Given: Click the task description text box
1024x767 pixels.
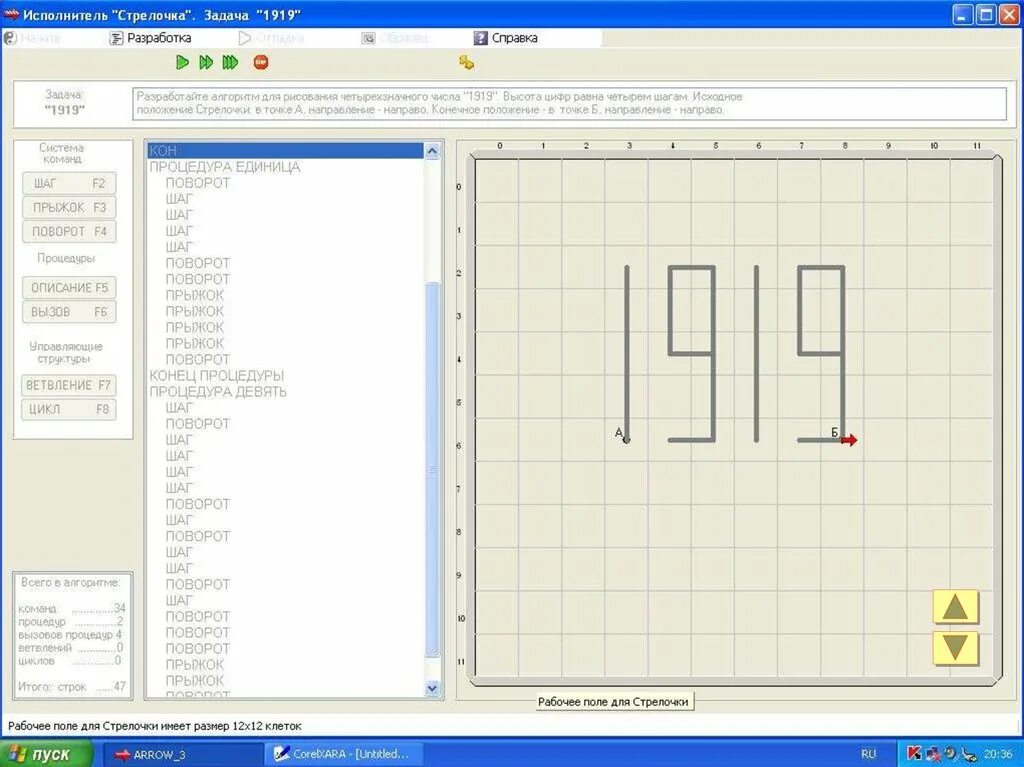Looking at the screenshot, I should [x=569, y=103].
